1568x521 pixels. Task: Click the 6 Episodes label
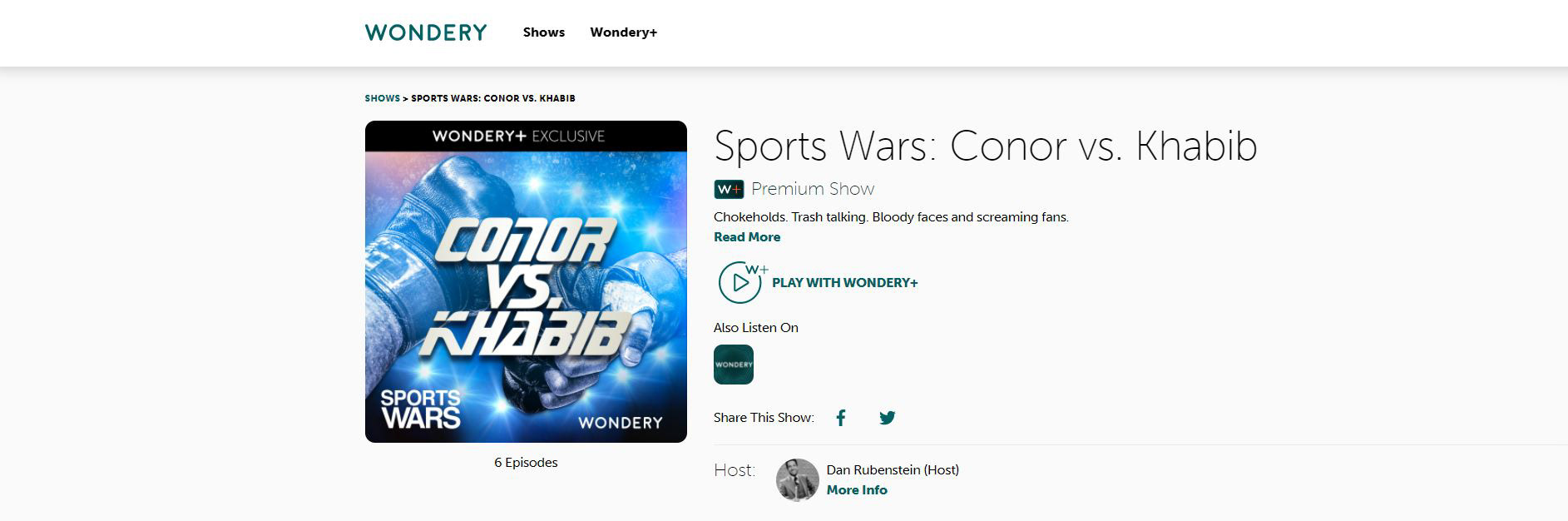click(x=526, y=463)
